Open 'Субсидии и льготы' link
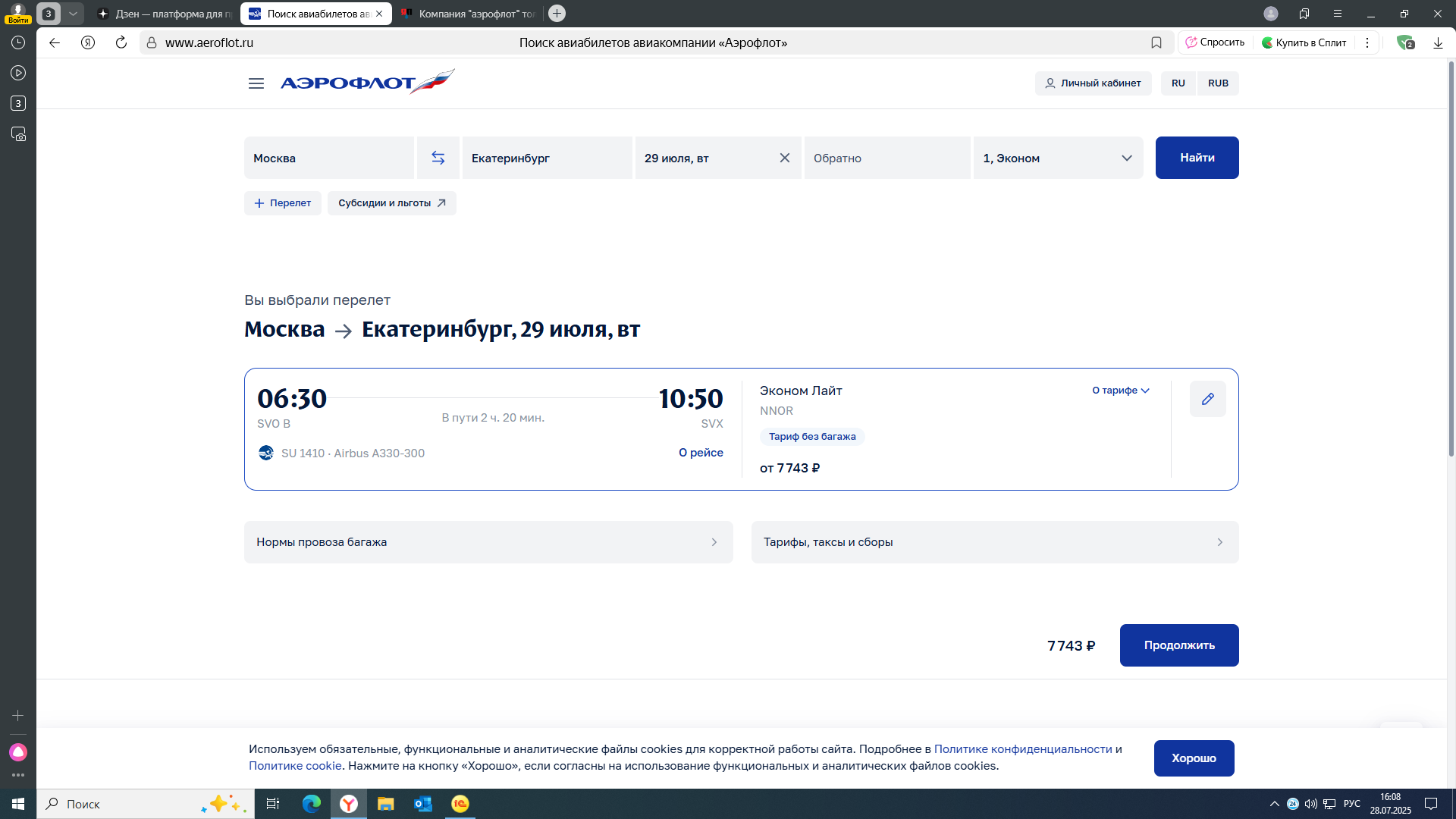Image resolution: width=1456 pixels, height=819 pixels. (x=392, y=203)
